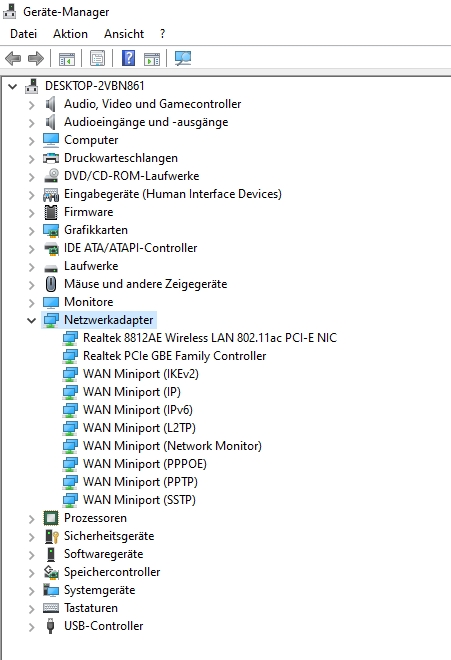
Task: Open Properties via the toolbar sheet icon
Action: tap(97, 58)
